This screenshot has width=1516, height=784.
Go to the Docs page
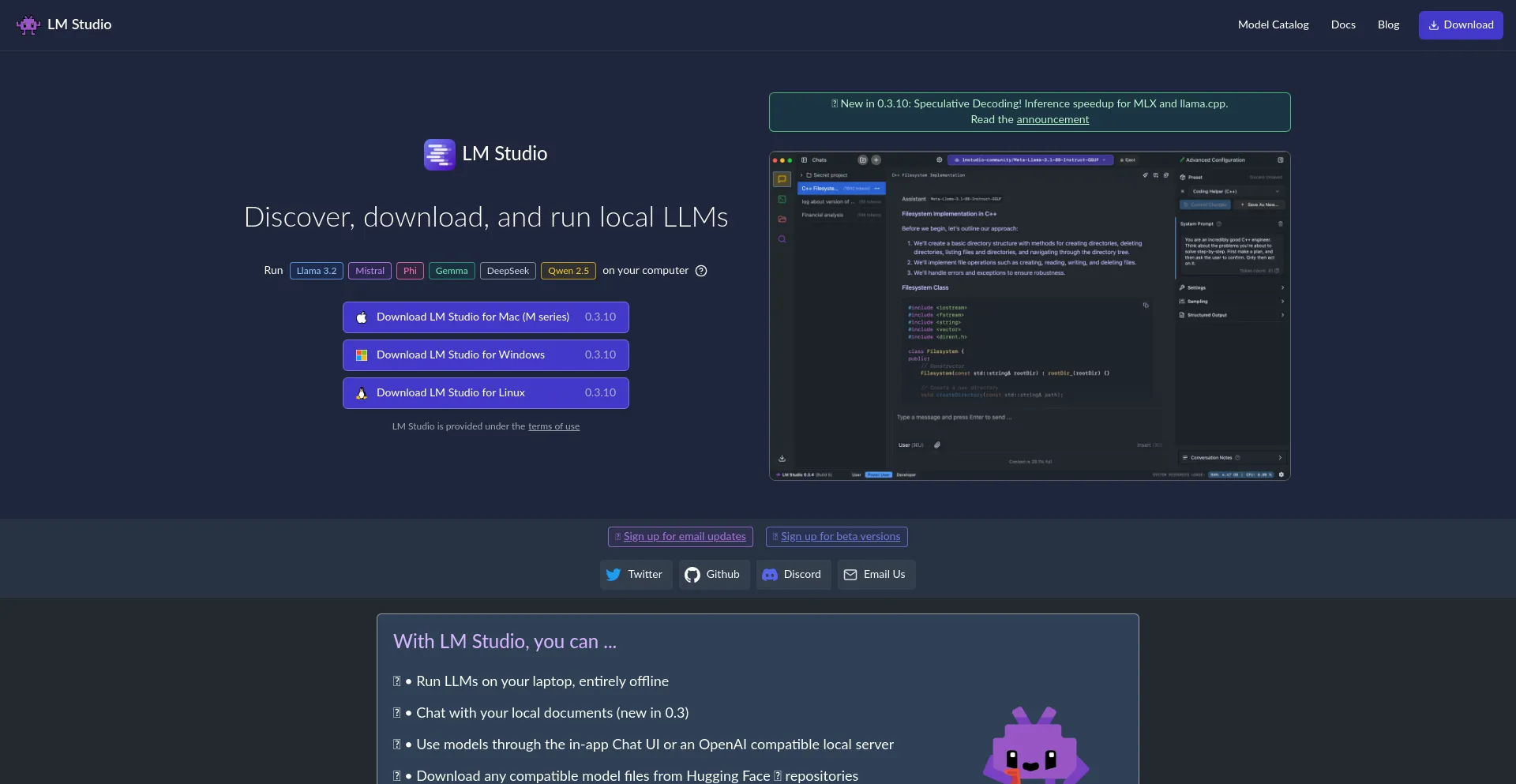pyautogui.click(x=1342, y=25)
